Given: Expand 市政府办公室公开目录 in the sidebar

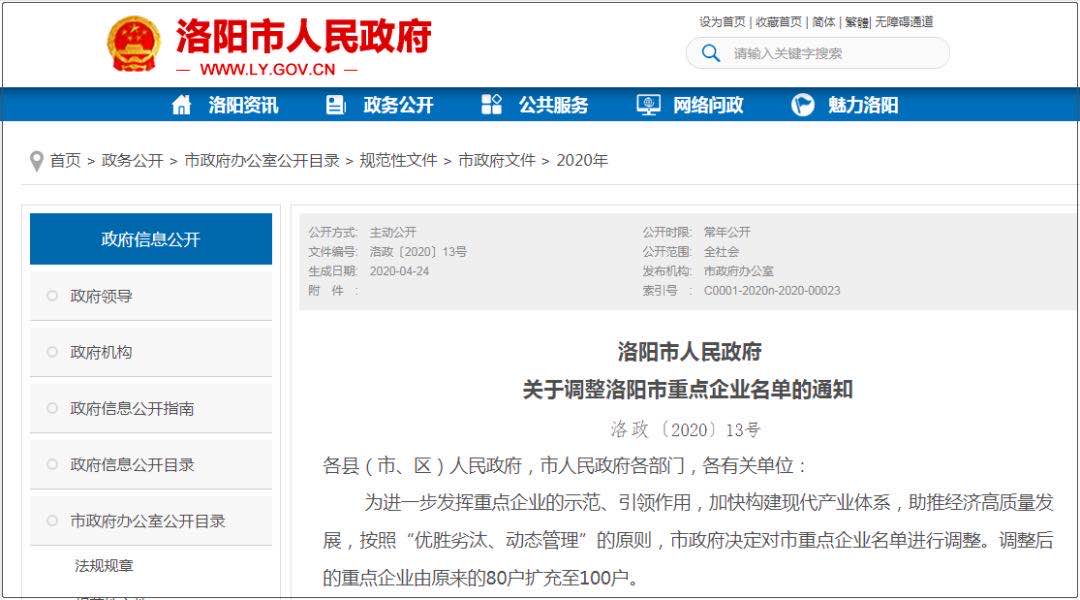Looking at the screenshot, I should click(x=147, y=521).
